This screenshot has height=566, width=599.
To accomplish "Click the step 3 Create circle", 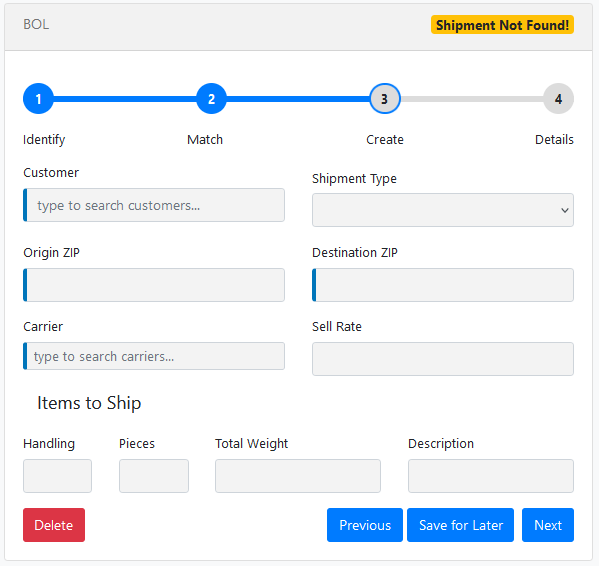I will pyautogui.click(x=385, y=99).
